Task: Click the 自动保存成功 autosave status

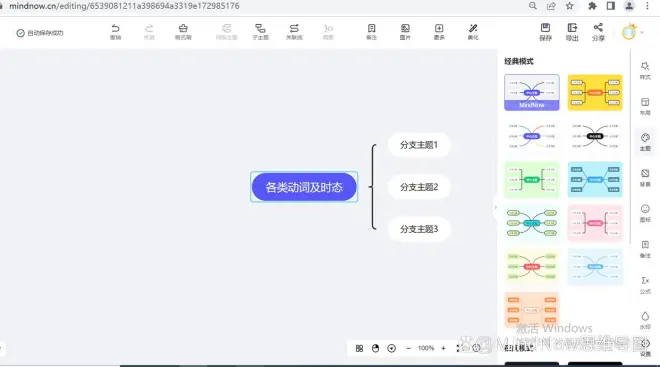Action: pos(40,33)
